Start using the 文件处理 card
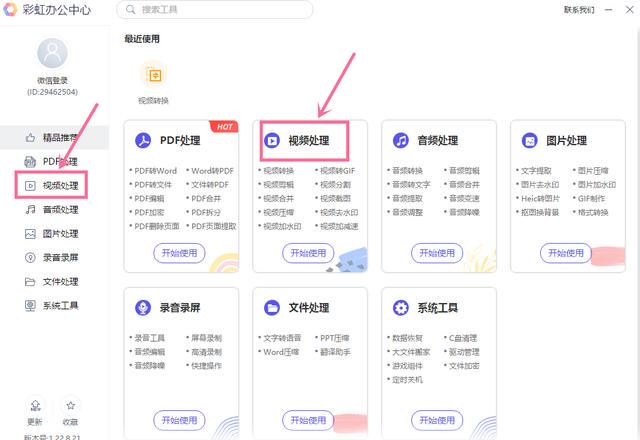 [x=308, y=420]
